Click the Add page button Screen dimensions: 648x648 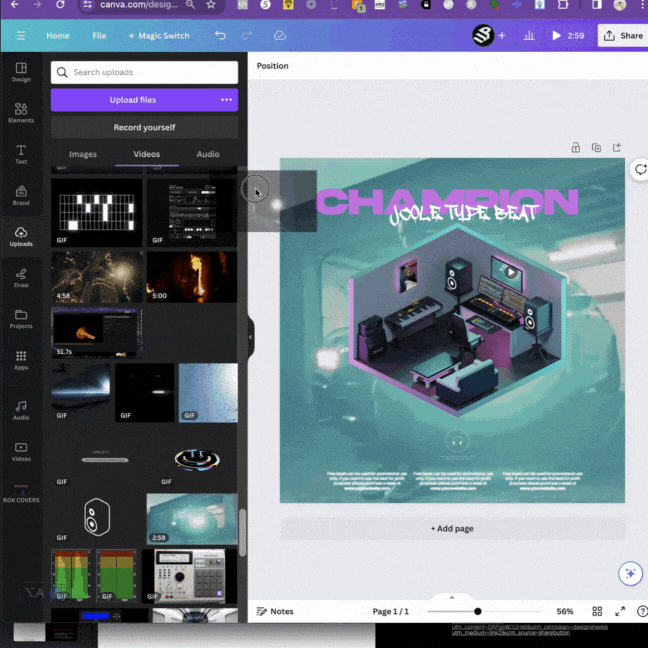(x=452, y=529)
